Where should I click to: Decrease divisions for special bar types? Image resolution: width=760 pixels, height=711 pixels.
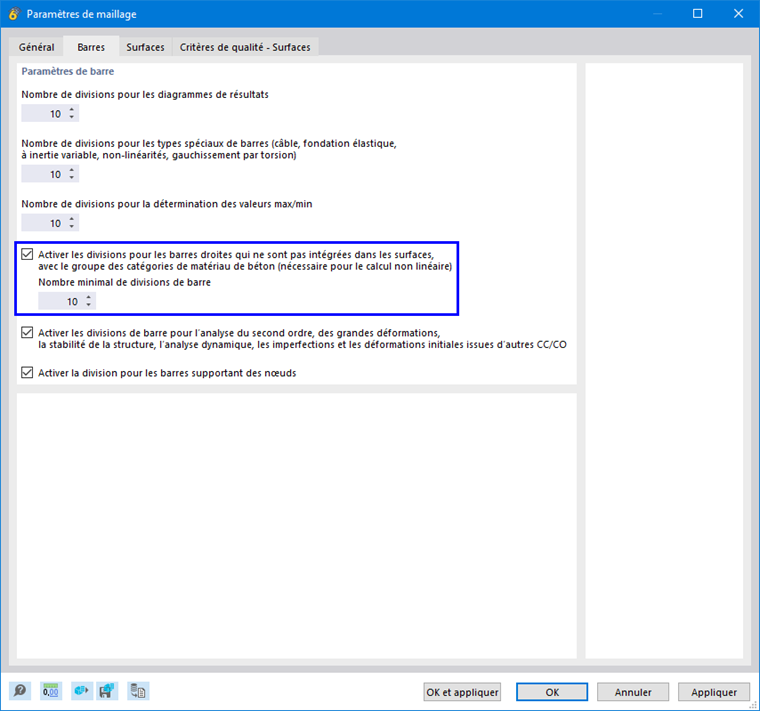point(72,178)
